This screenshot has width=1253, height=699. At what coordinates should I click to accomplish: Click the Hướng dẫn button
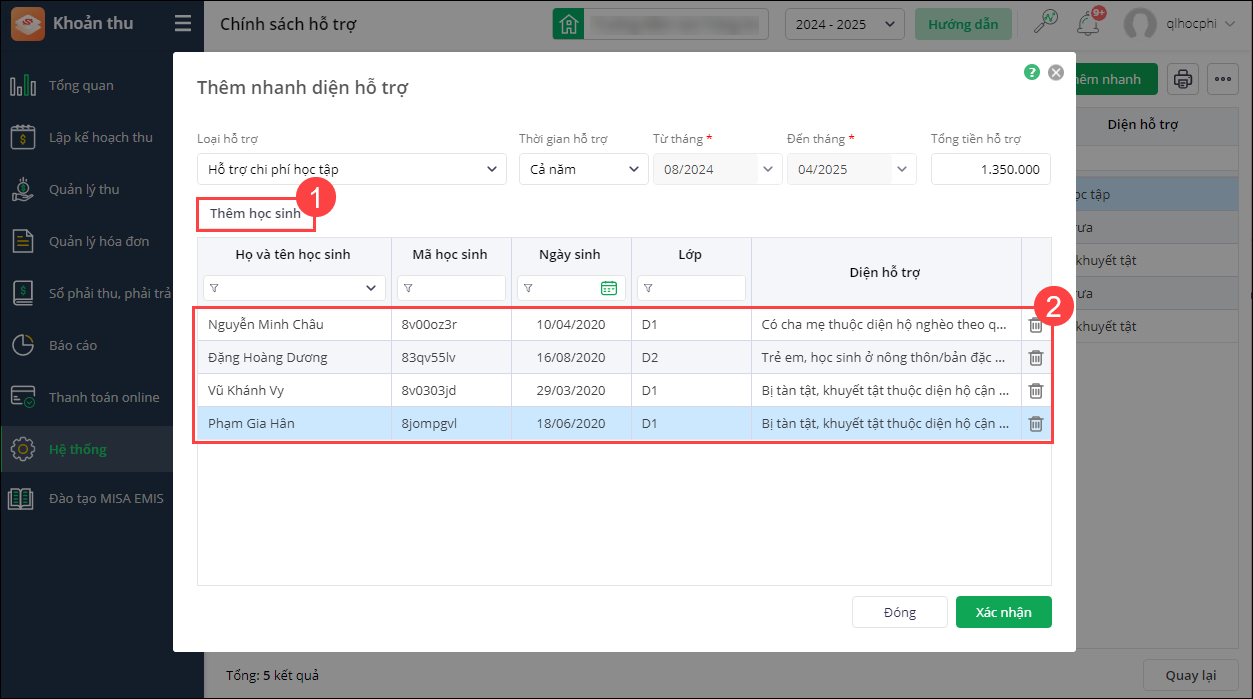coord(963,24)
